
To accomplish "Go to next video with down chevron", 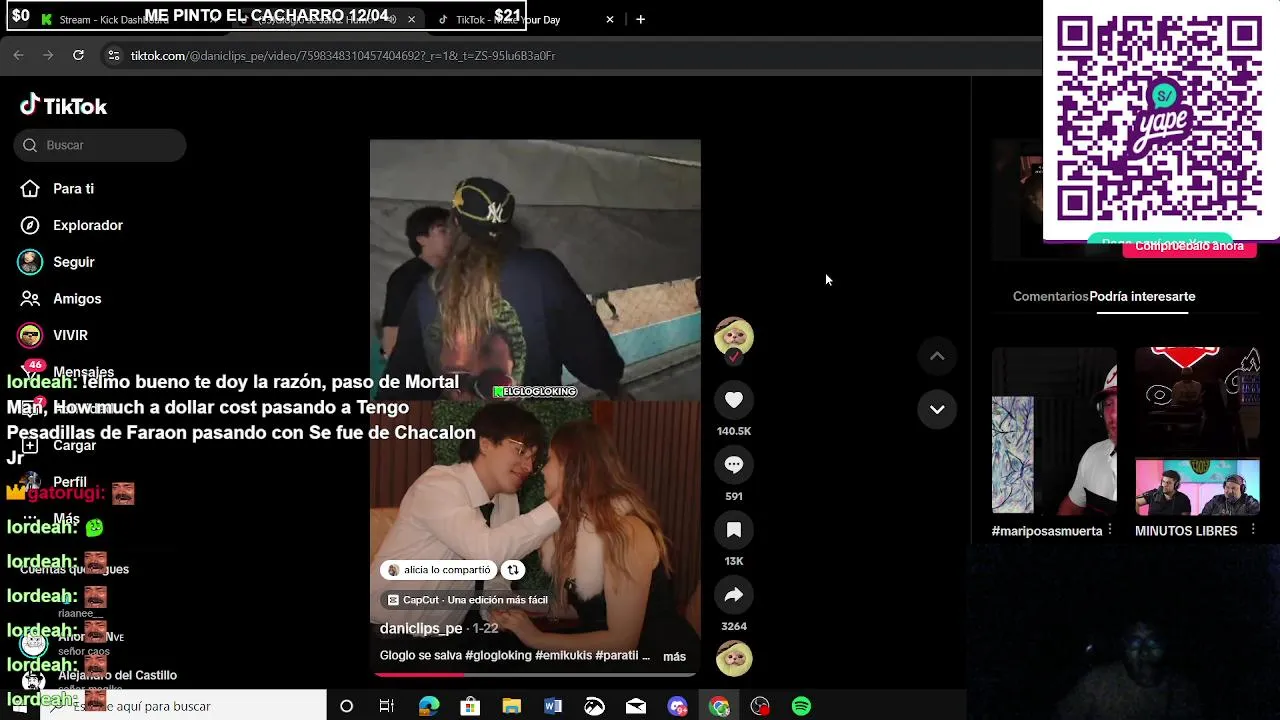I will point(937,409).
